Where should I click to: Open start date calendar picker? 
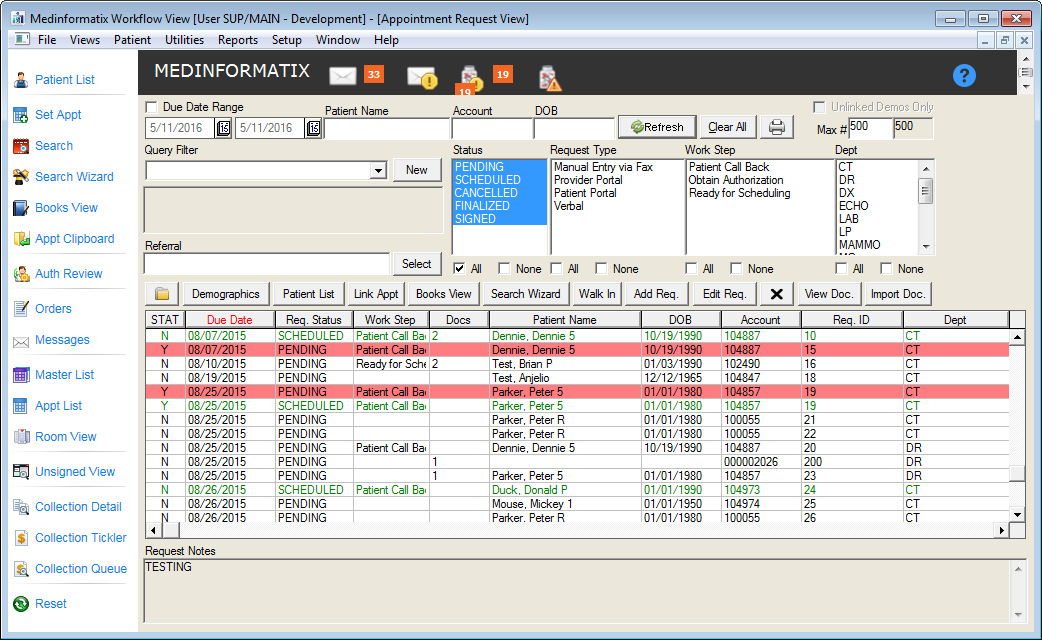pyautogui.click(x=224, y=128)
